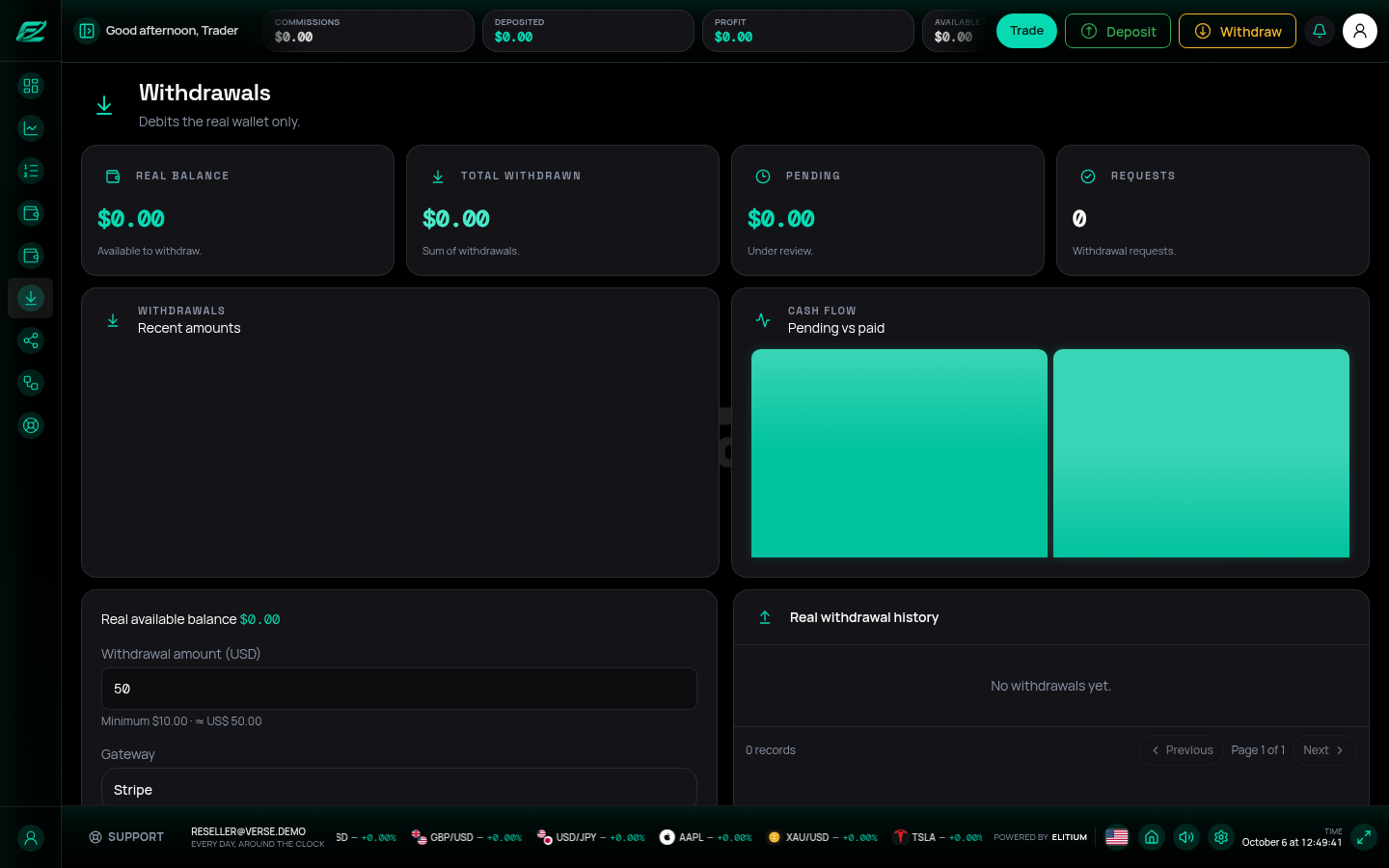Open the numbered list sidebar icon
Screen dimensions: 1389x868
point(31,171)
